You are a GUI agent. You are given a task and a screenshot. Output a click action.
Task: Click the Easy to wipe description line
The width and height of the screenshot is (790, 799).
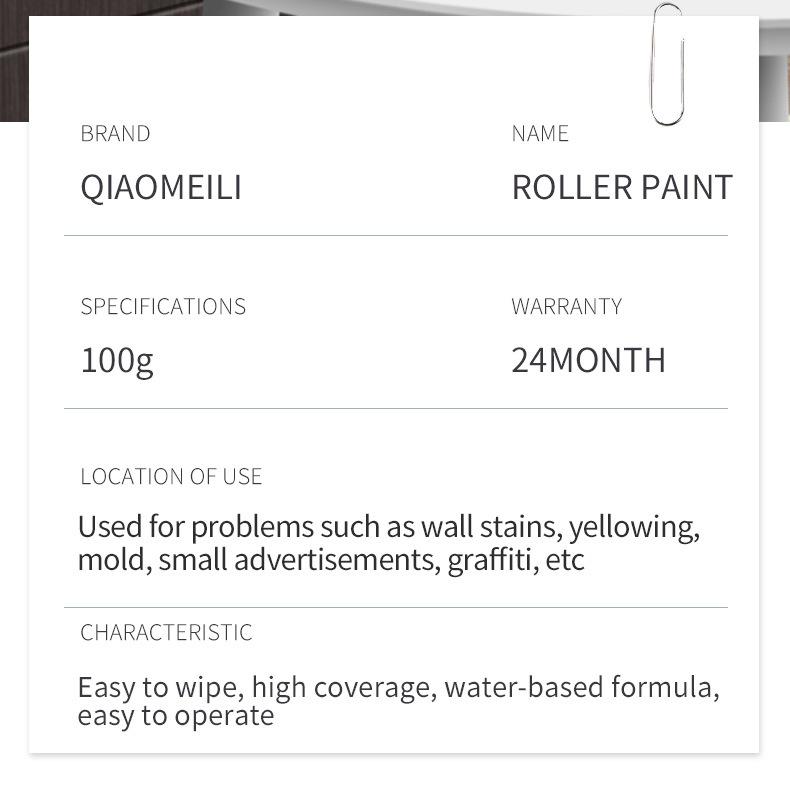tap(399, 688)
